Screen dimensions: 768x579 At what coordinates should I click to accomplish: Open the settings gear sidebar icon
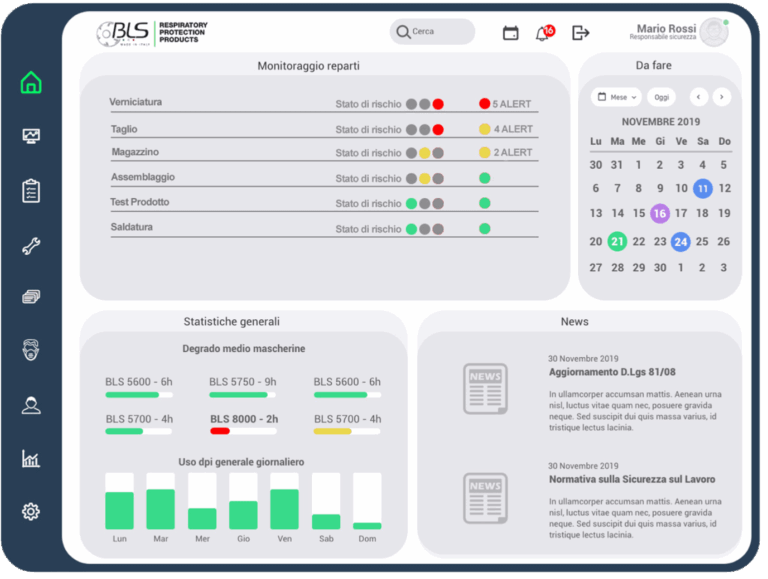coord(31,511)
